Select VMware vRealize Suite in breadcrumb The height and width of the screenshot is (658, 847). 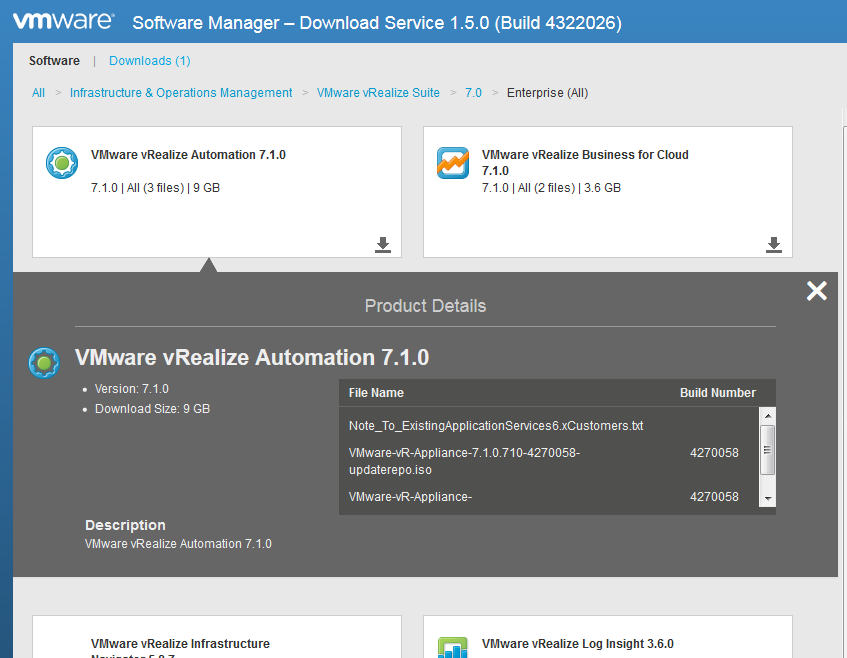click(x=377, y=92)
